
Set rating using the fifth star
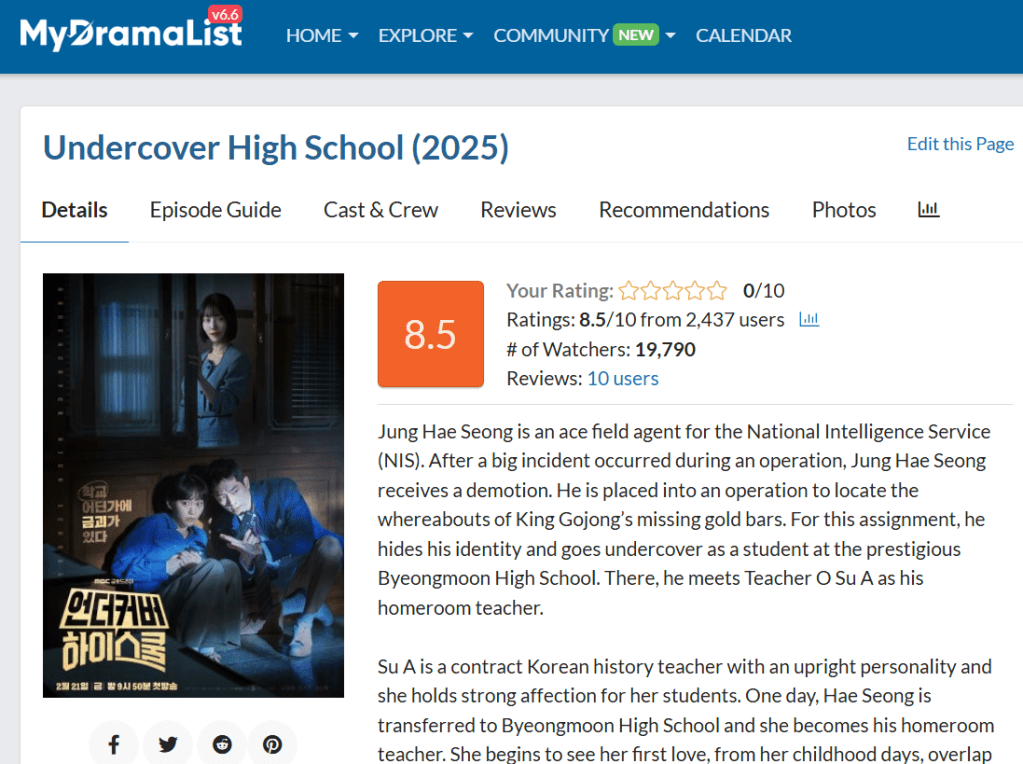pyautogui.click(x=717, y=290)
